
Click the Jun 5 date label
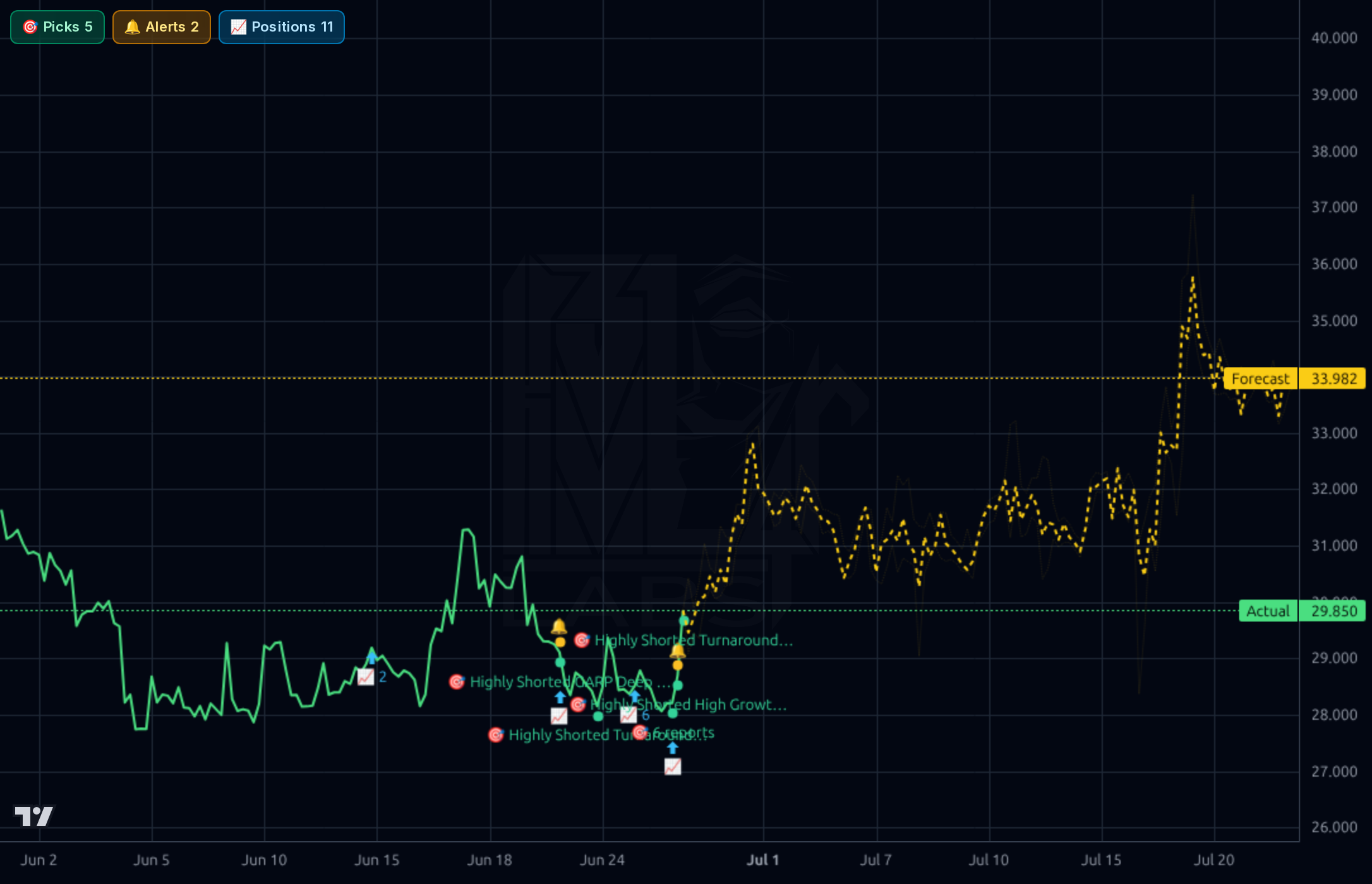[152, 860]
